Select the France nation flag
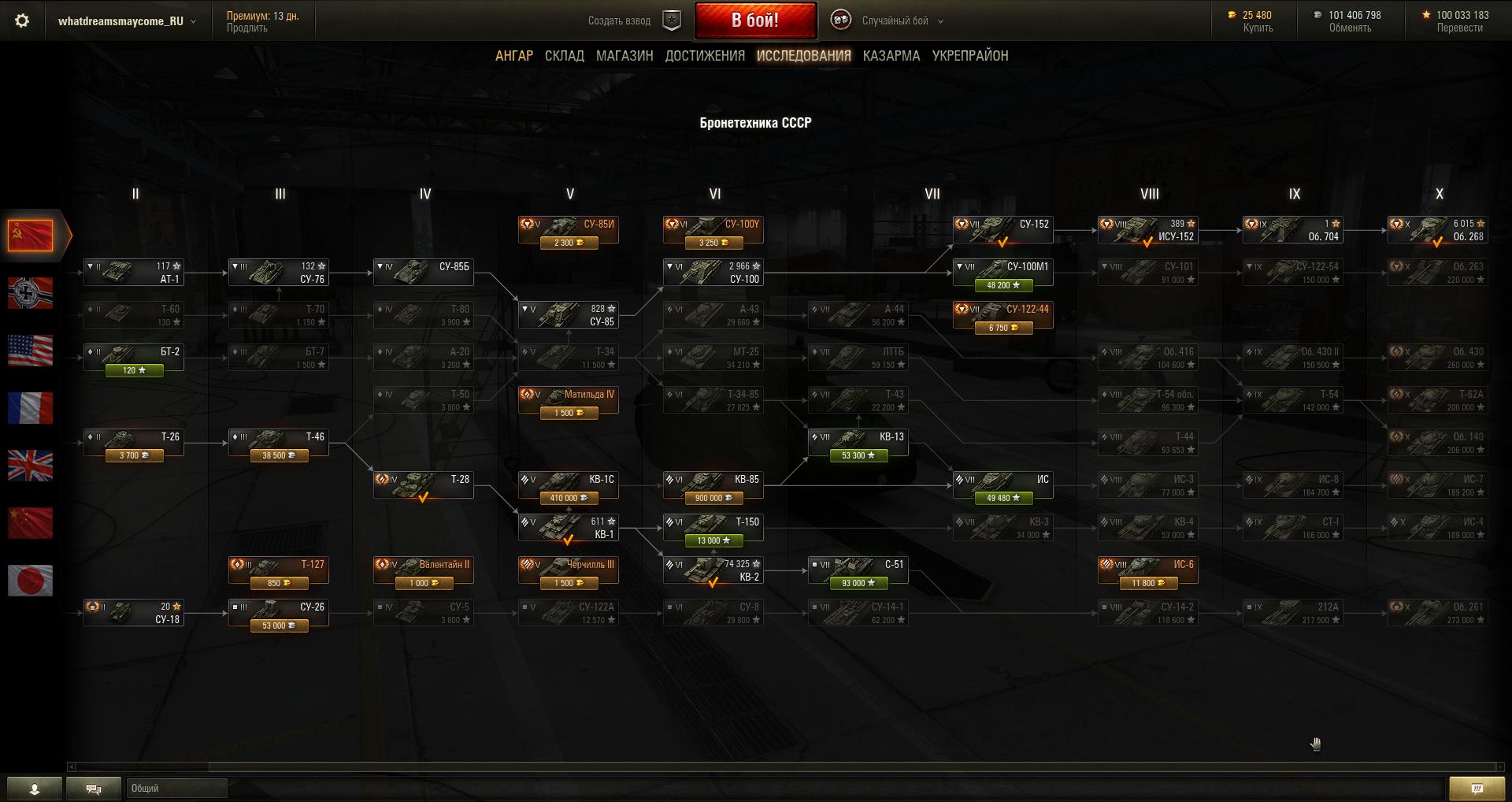The width and height of the screenshot is (1512, 802). click(x=30, y=408)
